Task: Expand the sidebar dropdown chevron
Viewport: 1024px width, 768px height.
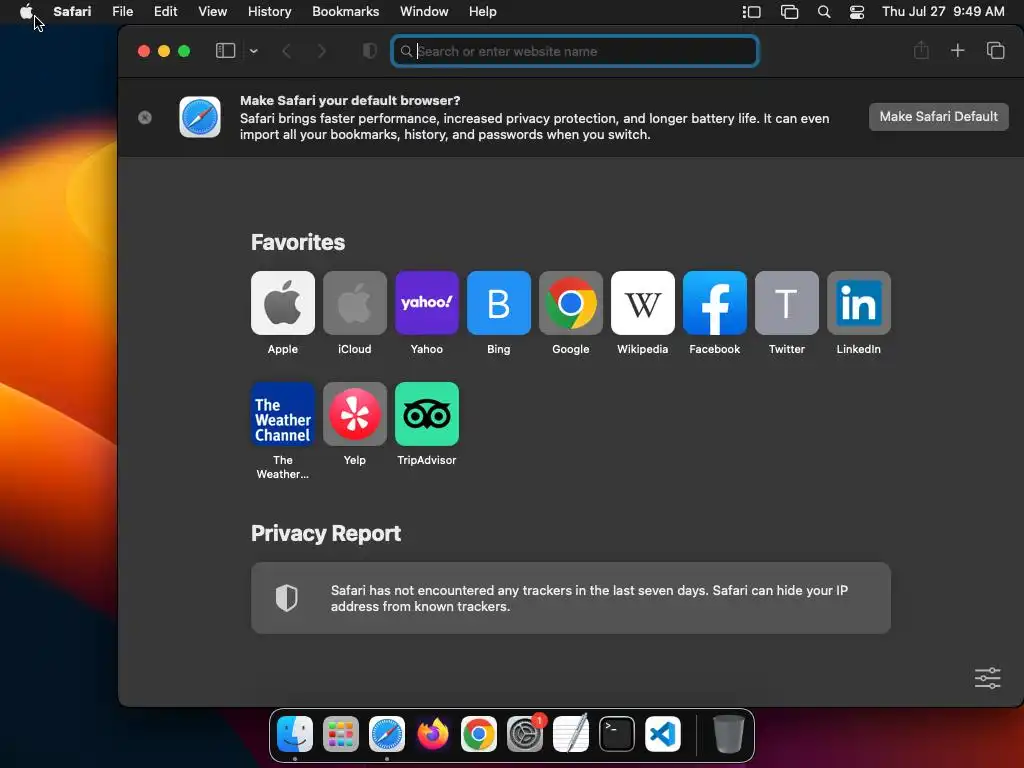Action: click(x=253, y=51)
